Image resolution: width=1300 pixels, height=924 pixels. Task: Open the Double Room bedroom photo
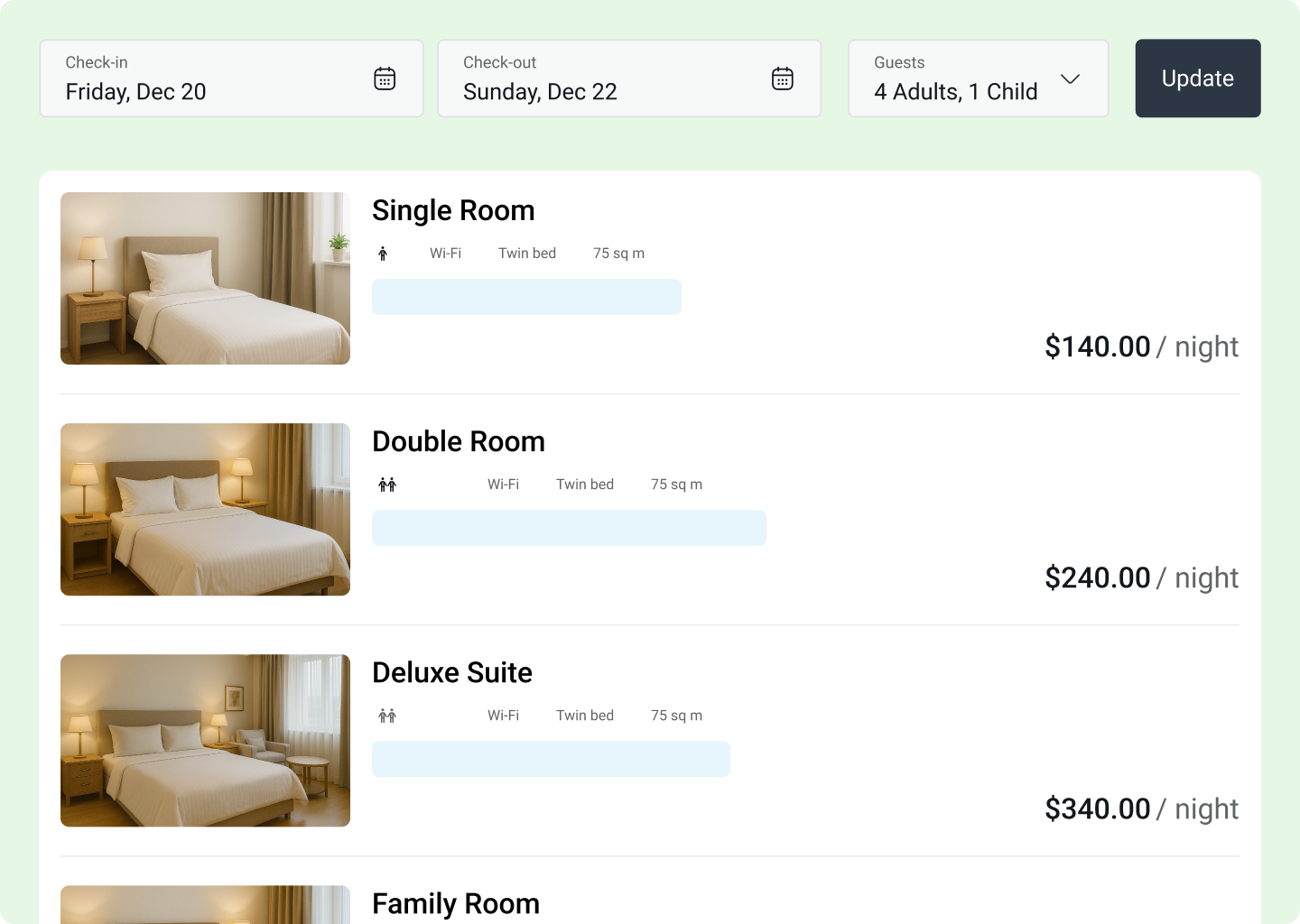click(x=205, y=509)
